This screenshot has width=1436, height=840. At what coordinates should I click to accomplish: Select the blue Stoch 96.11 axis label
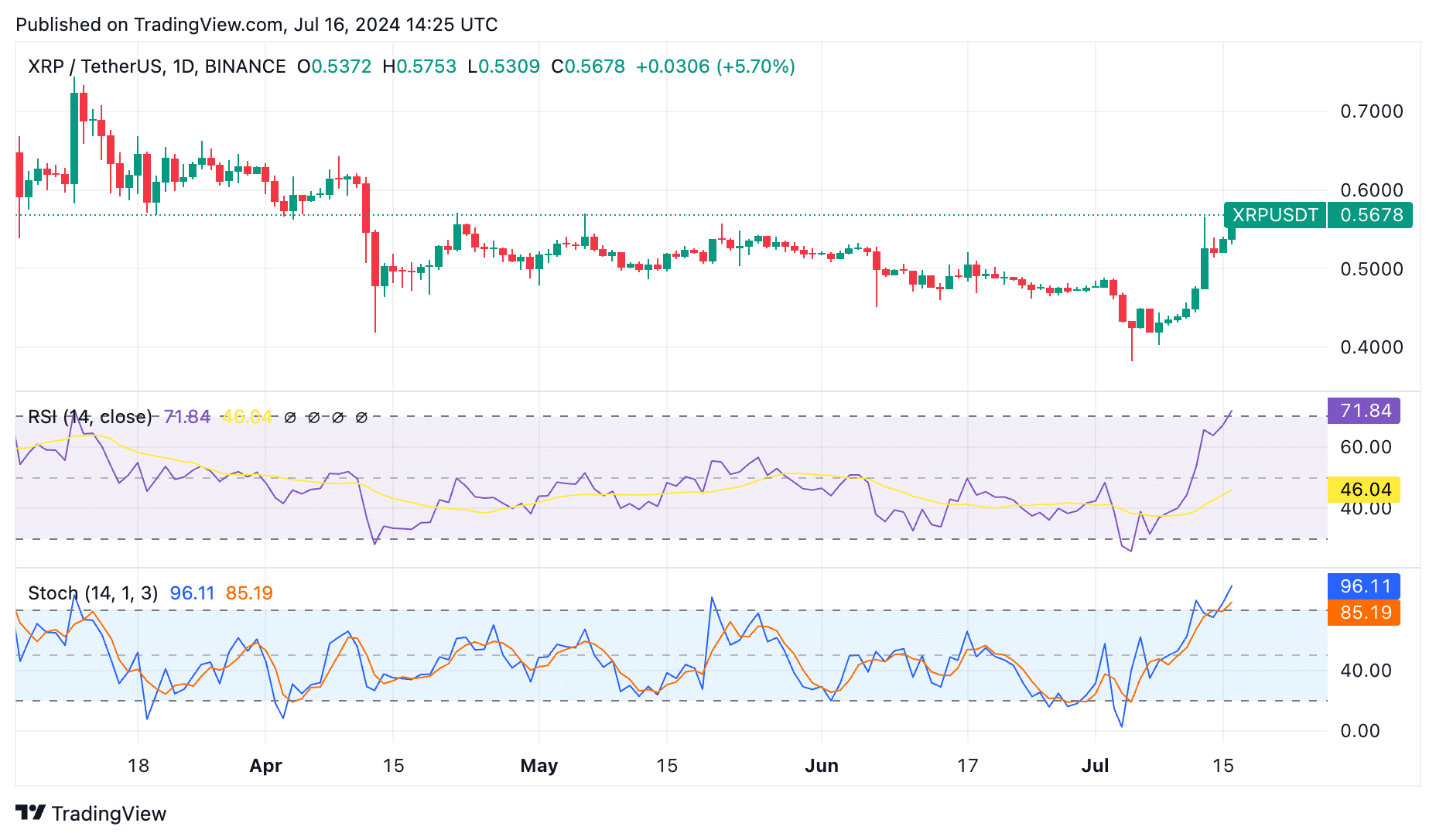pos(1364,586)
